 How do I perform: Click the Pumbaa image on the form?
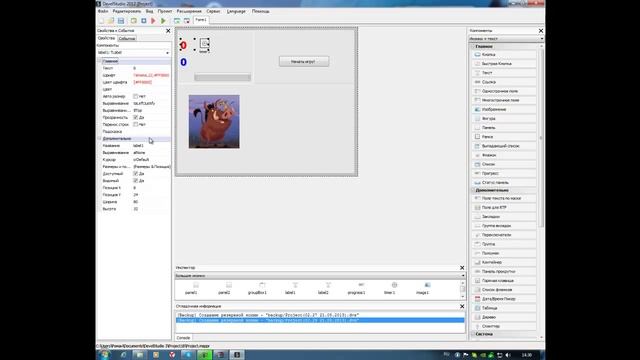[214, 122]
